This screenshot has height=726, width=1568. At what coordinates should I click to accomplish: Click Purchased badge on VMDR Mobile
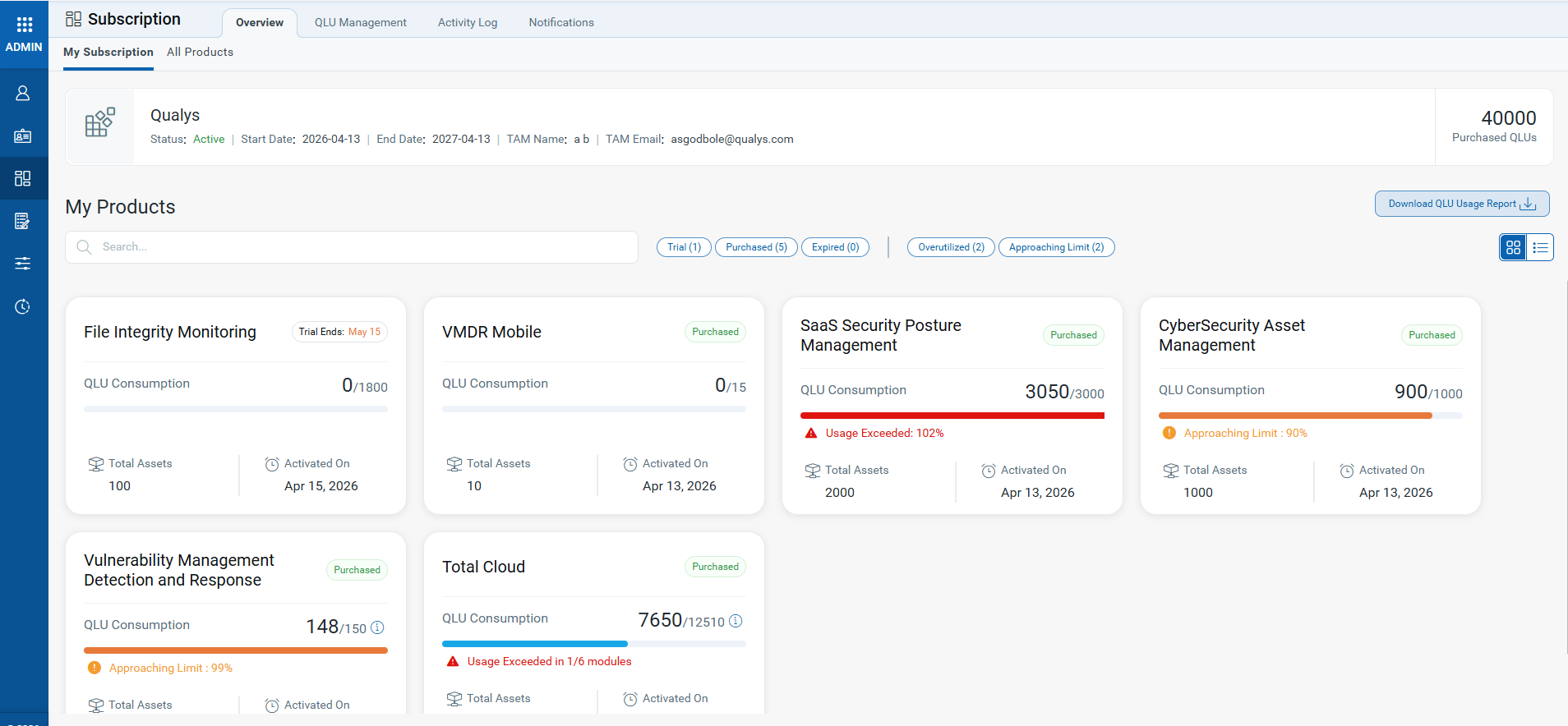click(715, 332)
